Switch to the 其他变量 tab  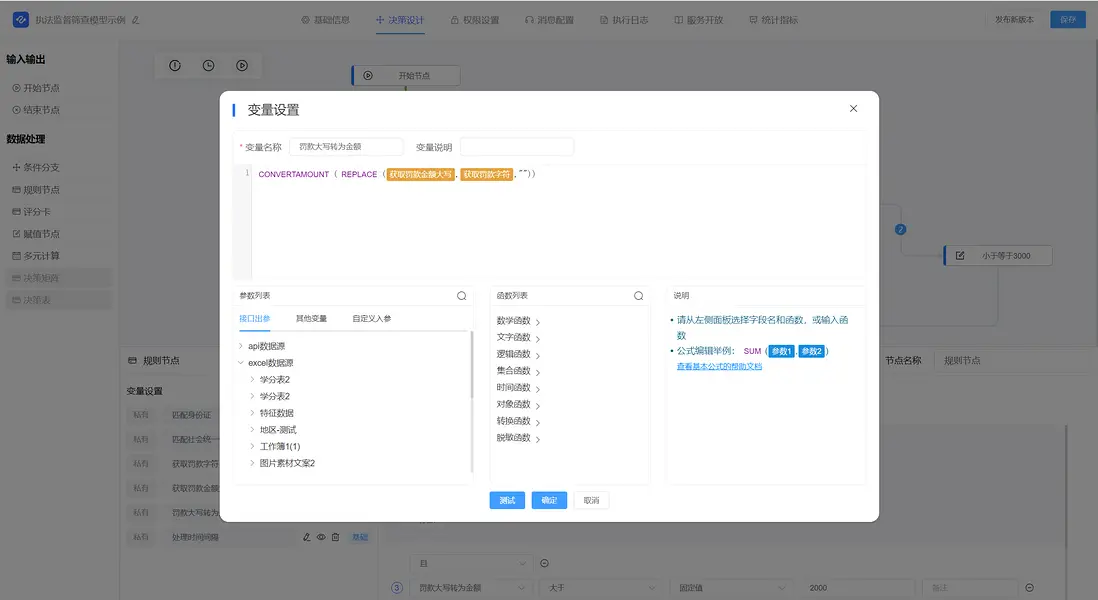click(311, 319)
